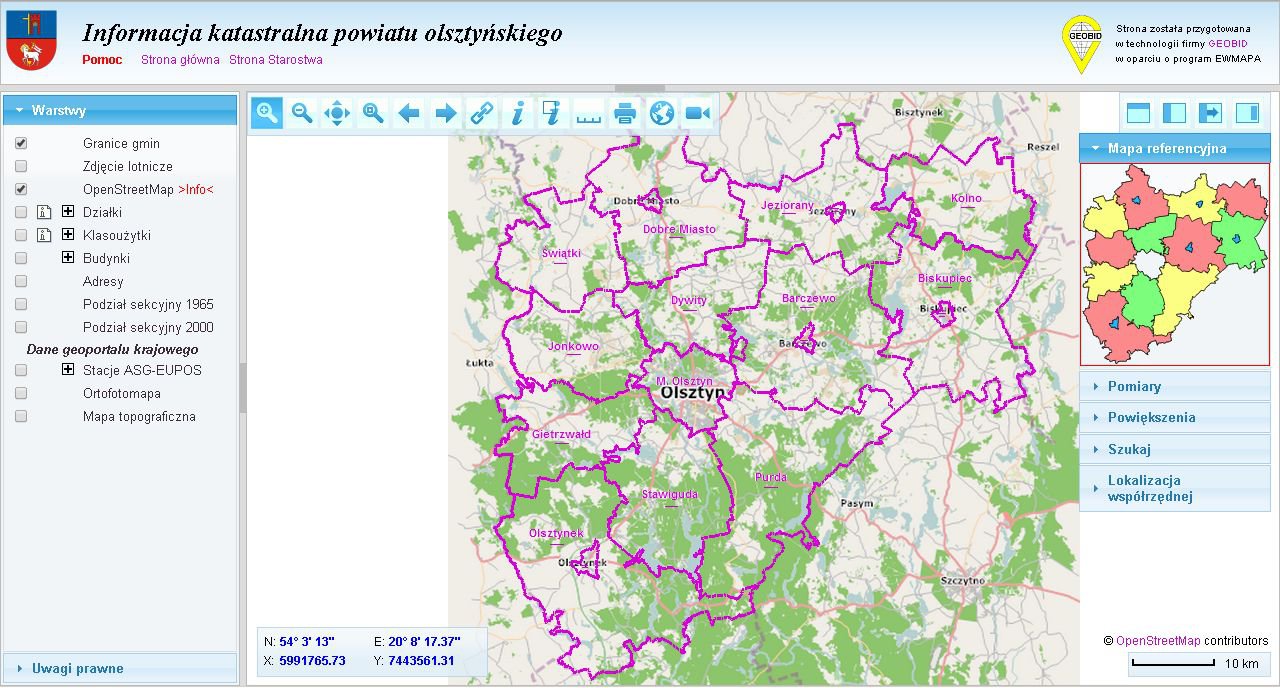Expand the Działki tree node
Viewport: 1280px width, 688px height.
coord(68,212)
